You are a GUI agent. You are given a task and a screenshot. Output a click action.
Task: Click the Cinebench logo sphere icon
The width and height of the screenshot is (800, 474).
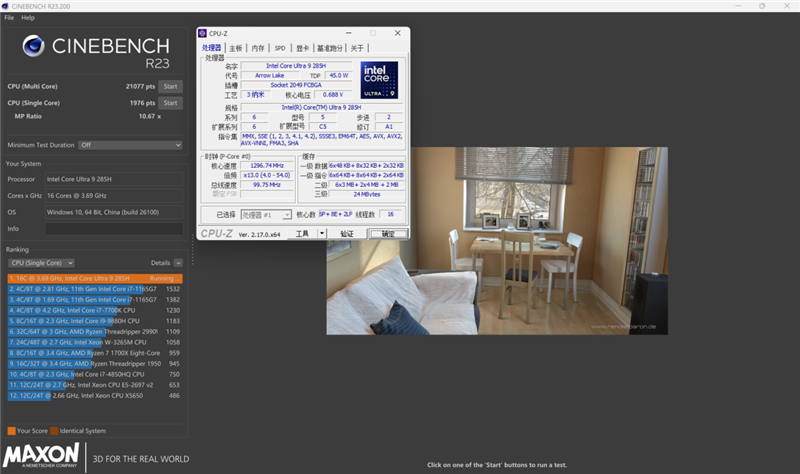(x=34, y=46)
